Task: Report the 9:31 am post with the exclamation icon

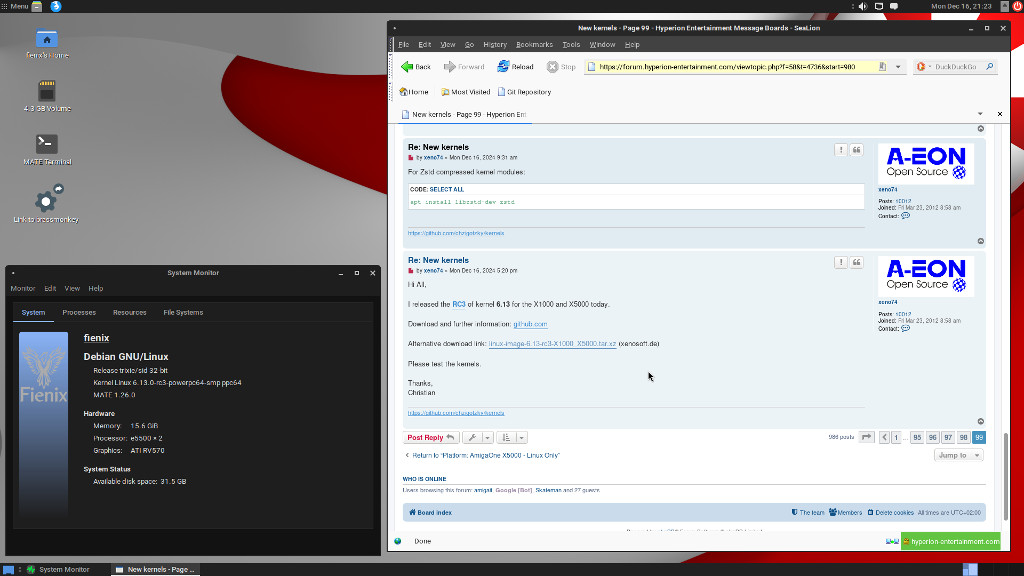Action: (x=840, y=150)
